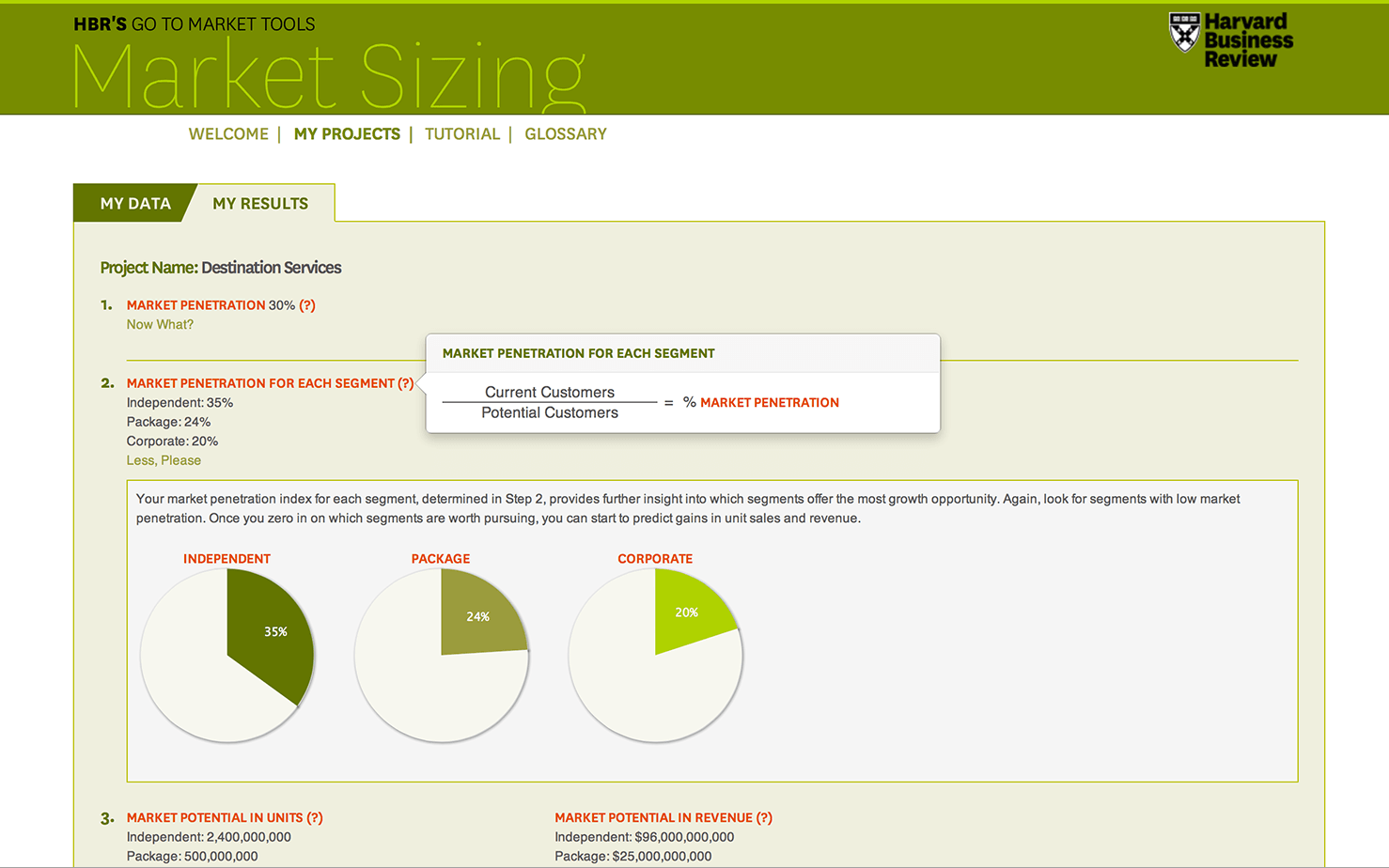Screen dimensions: 1389x868
Task: Open help for Market Potential In Revenue
Action: coord(764,817)
